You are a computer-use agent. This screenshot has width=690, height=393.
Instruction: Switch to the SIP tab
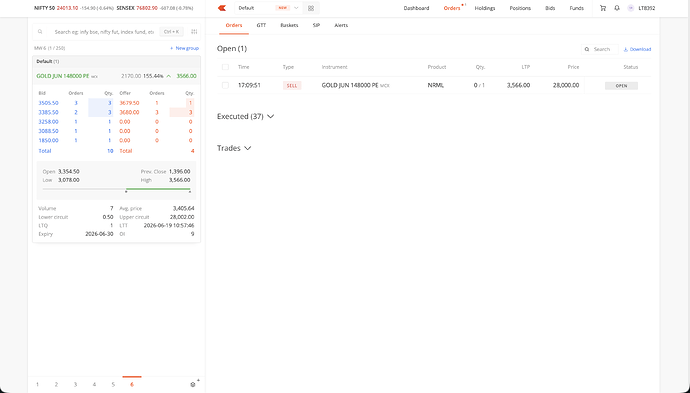pyautogui.click(x=316, y=25)
